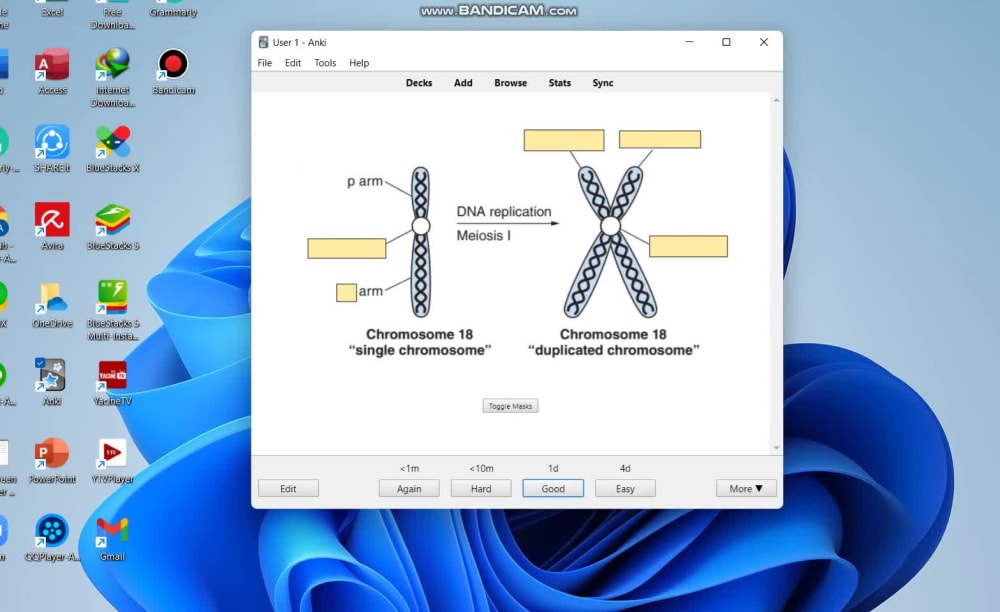Viewport: 1000px width, 612px height.
Task: Open BlueStacks X desktop icon
Action: click(113, 148)
